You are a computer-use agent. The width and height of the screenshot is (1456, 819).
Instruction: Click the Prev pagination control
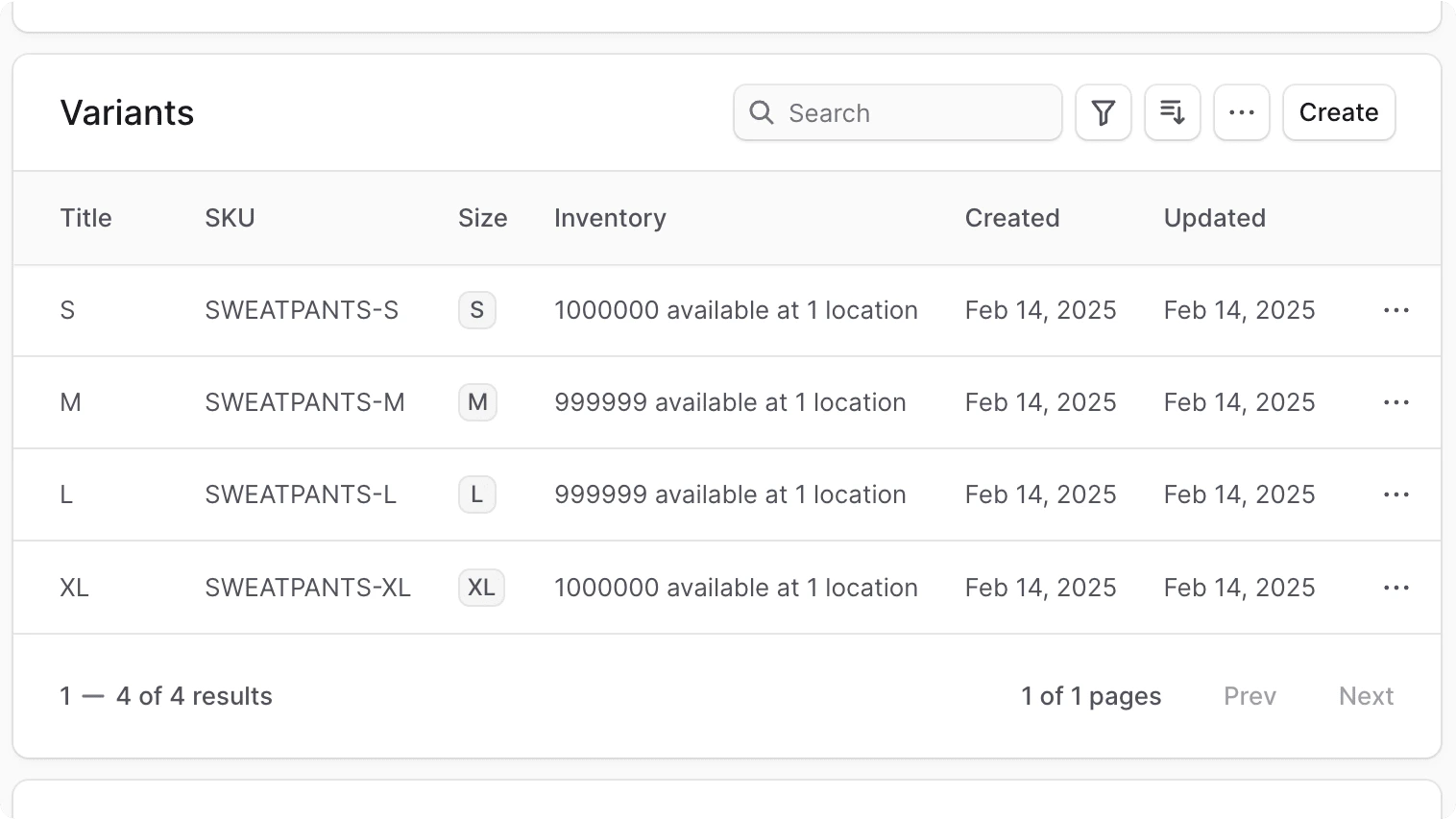tap(1250, 695)
